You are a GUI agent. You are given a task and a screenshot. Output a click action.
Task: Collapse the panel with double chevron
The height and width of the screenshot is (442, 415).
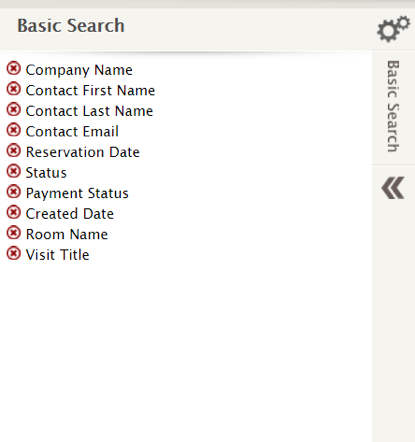[x=393, y=188]
